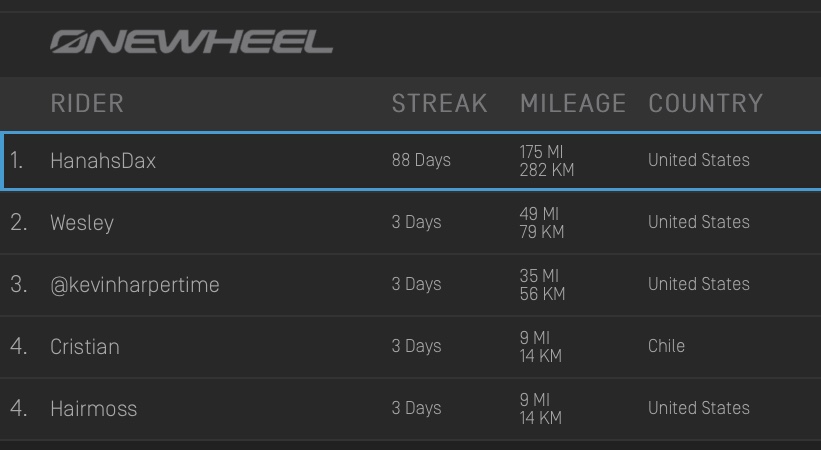
Task: Sort by the RIDER column header
Action: 87,103
